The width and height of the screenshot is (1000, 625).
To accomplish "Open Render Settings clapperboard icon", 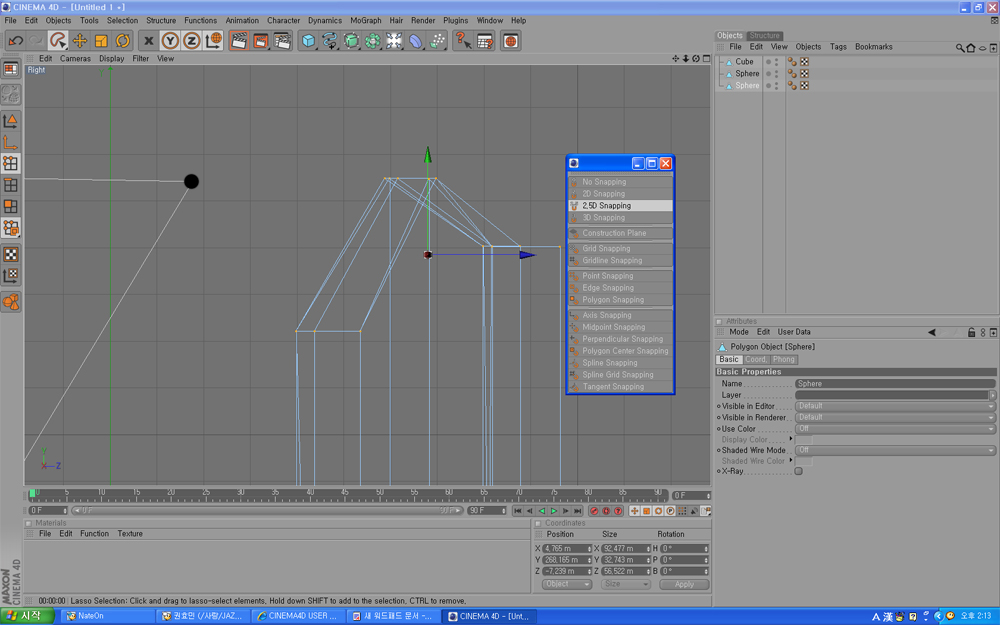I will 282,41.
